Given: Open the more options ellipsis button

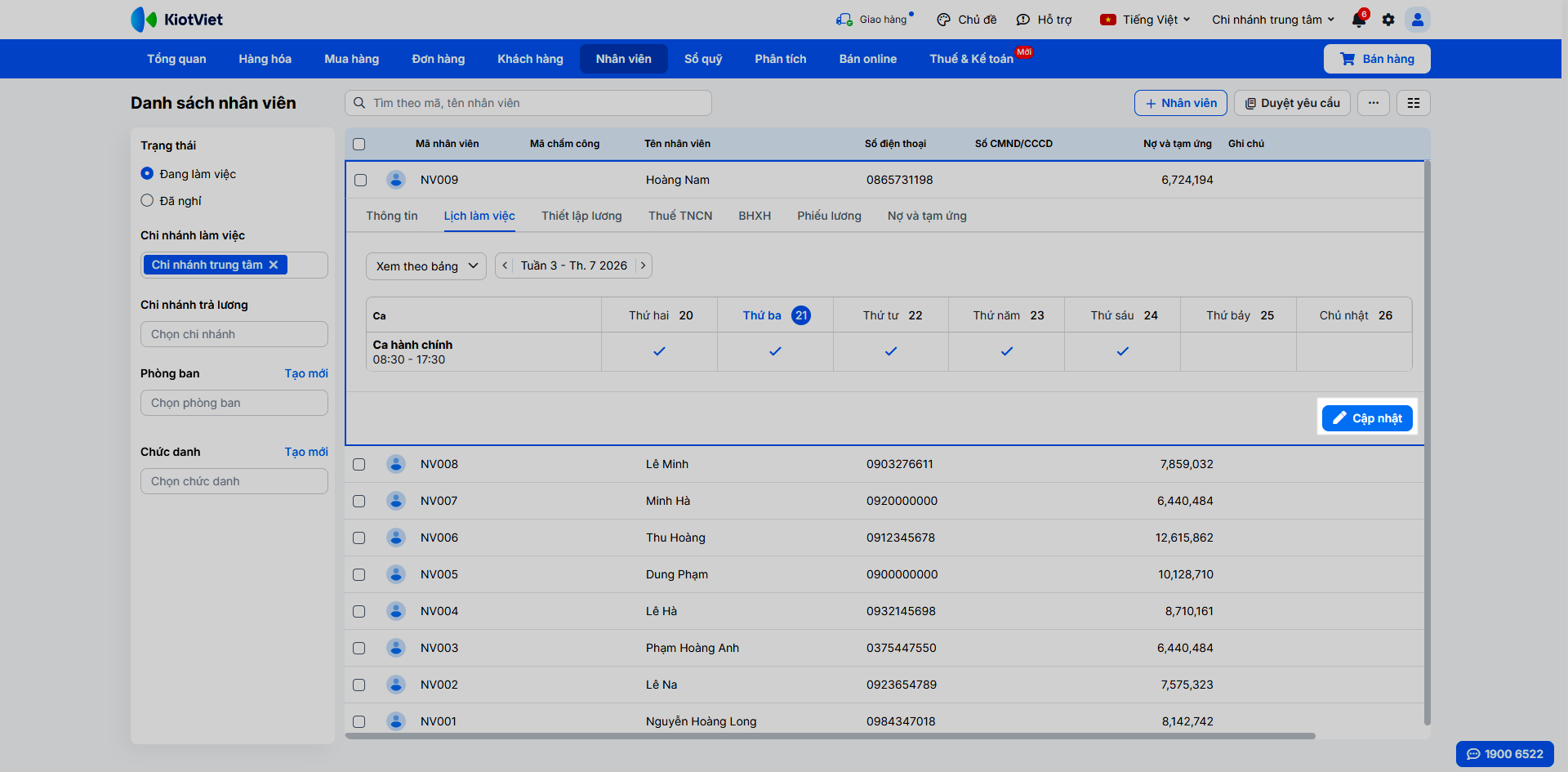Looking at the screenshot, I should pyautogui.click(x=1374, y=103).
